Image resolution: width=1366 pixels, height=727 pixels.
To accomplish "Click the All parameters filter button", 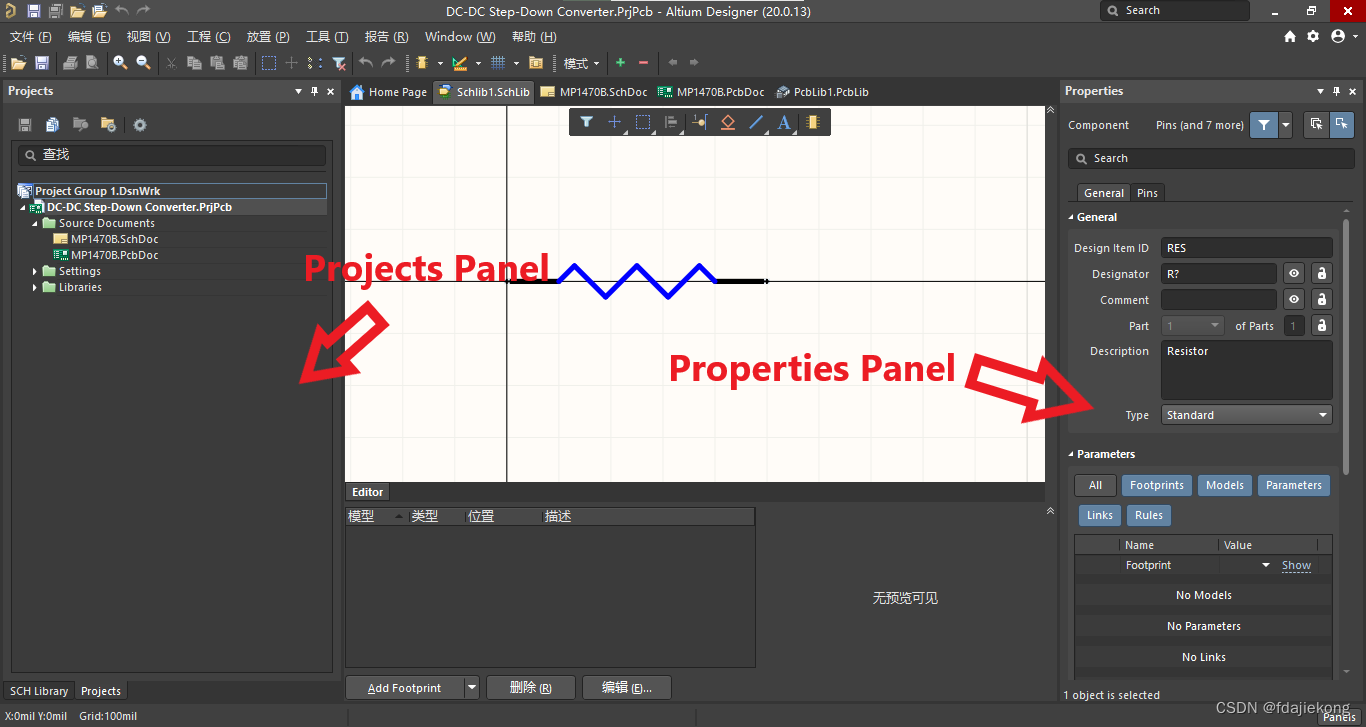I will pos(1095,485).
